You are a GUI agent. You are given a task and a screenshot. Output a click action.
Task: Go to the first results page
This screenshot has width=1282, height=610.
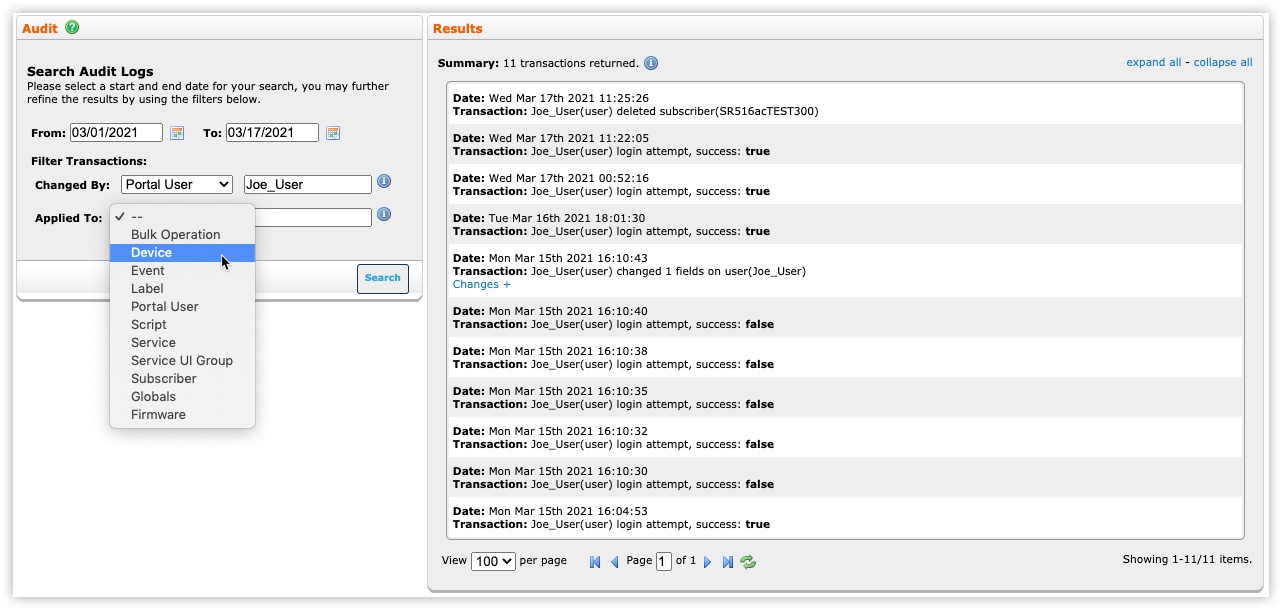click(x=595, y=562)
